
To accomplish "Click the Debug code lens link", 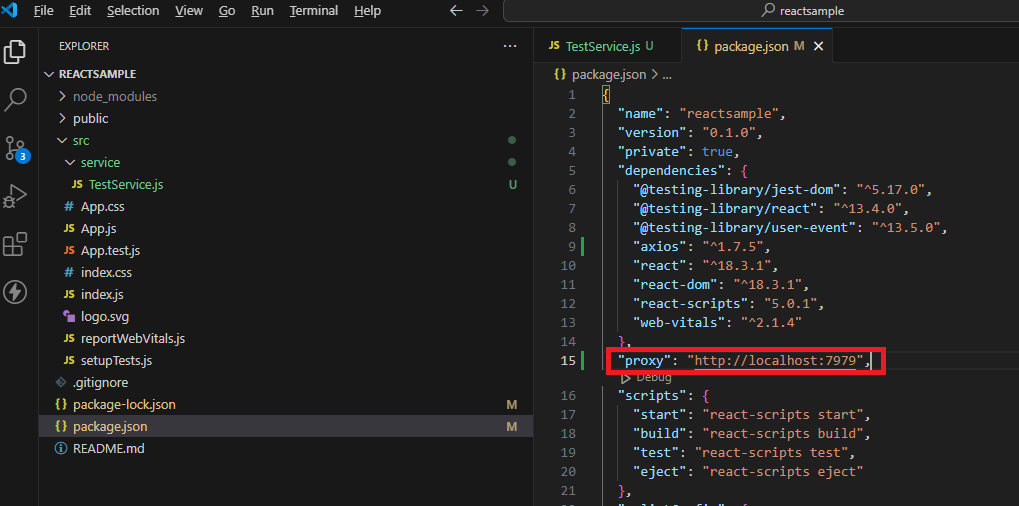I will (x=654, y=378).
